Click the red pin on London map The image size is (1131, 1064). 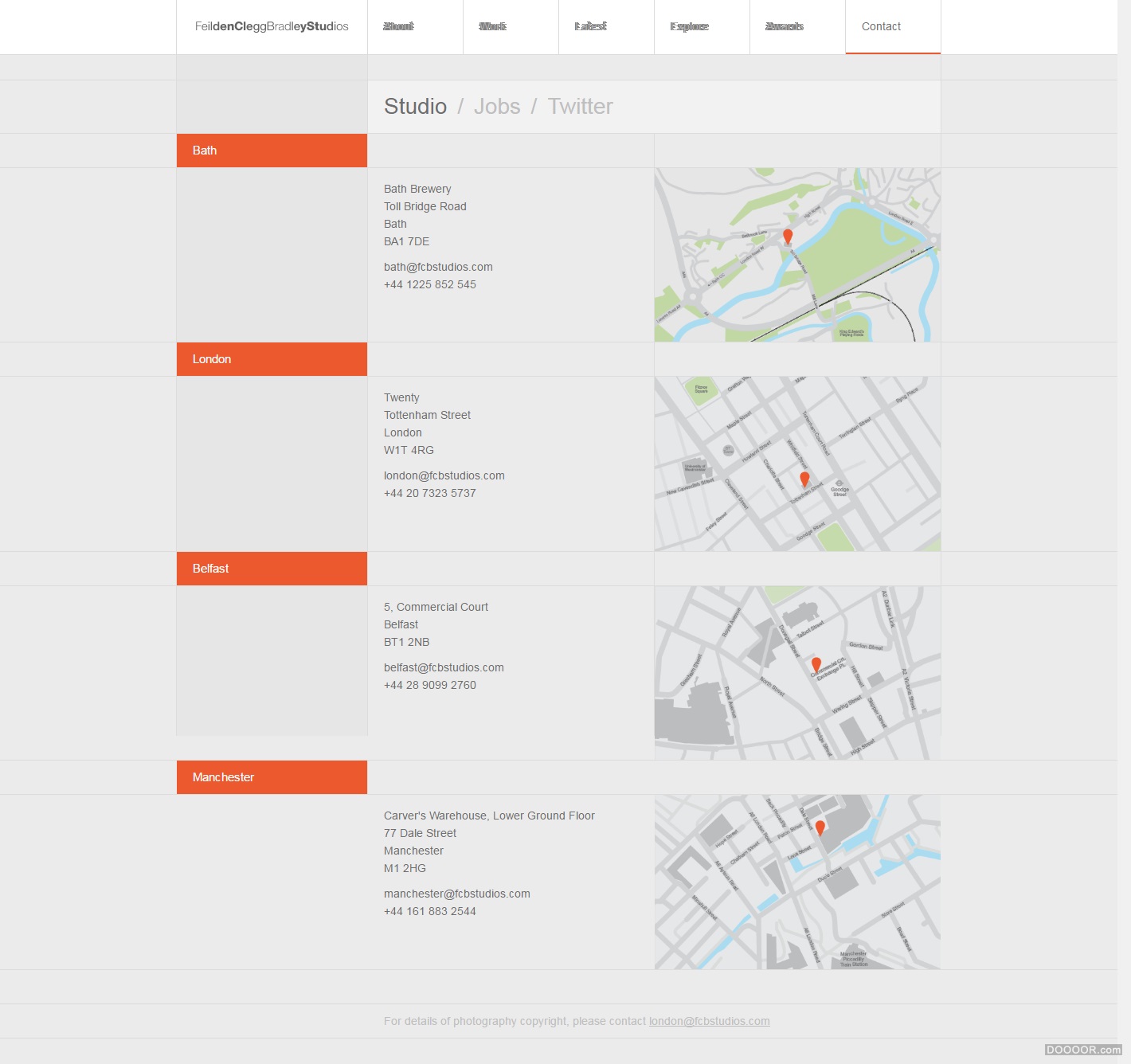(804, 479)
